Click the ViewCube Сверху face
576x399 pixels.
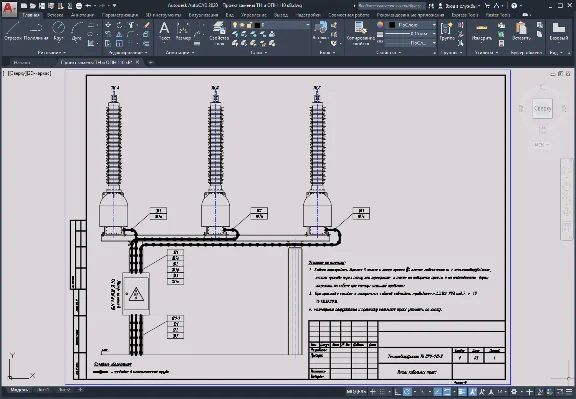pos(542,108)
